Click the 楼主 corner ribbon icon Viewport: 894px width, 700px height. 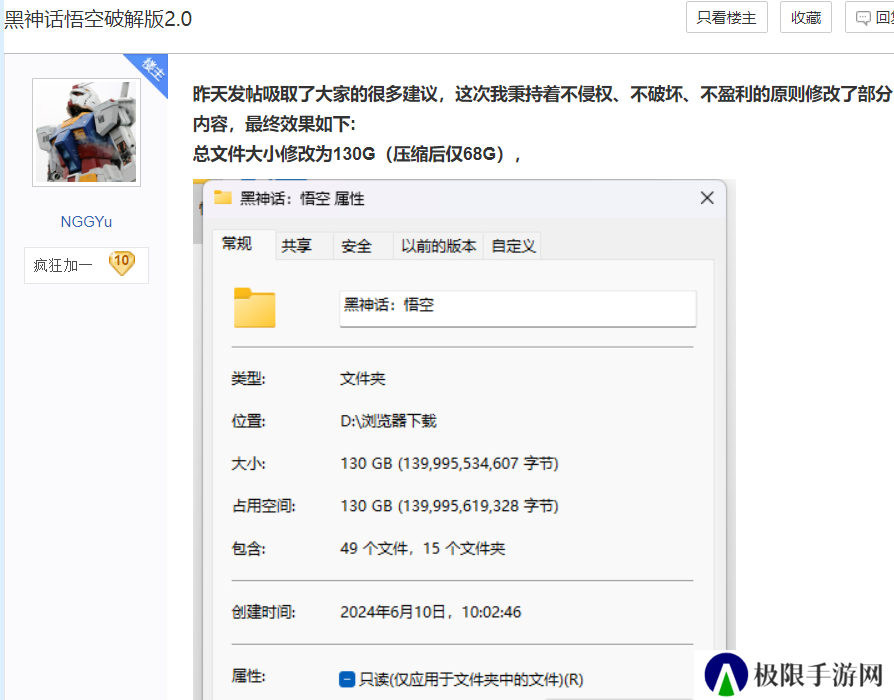tap(152, 71)
